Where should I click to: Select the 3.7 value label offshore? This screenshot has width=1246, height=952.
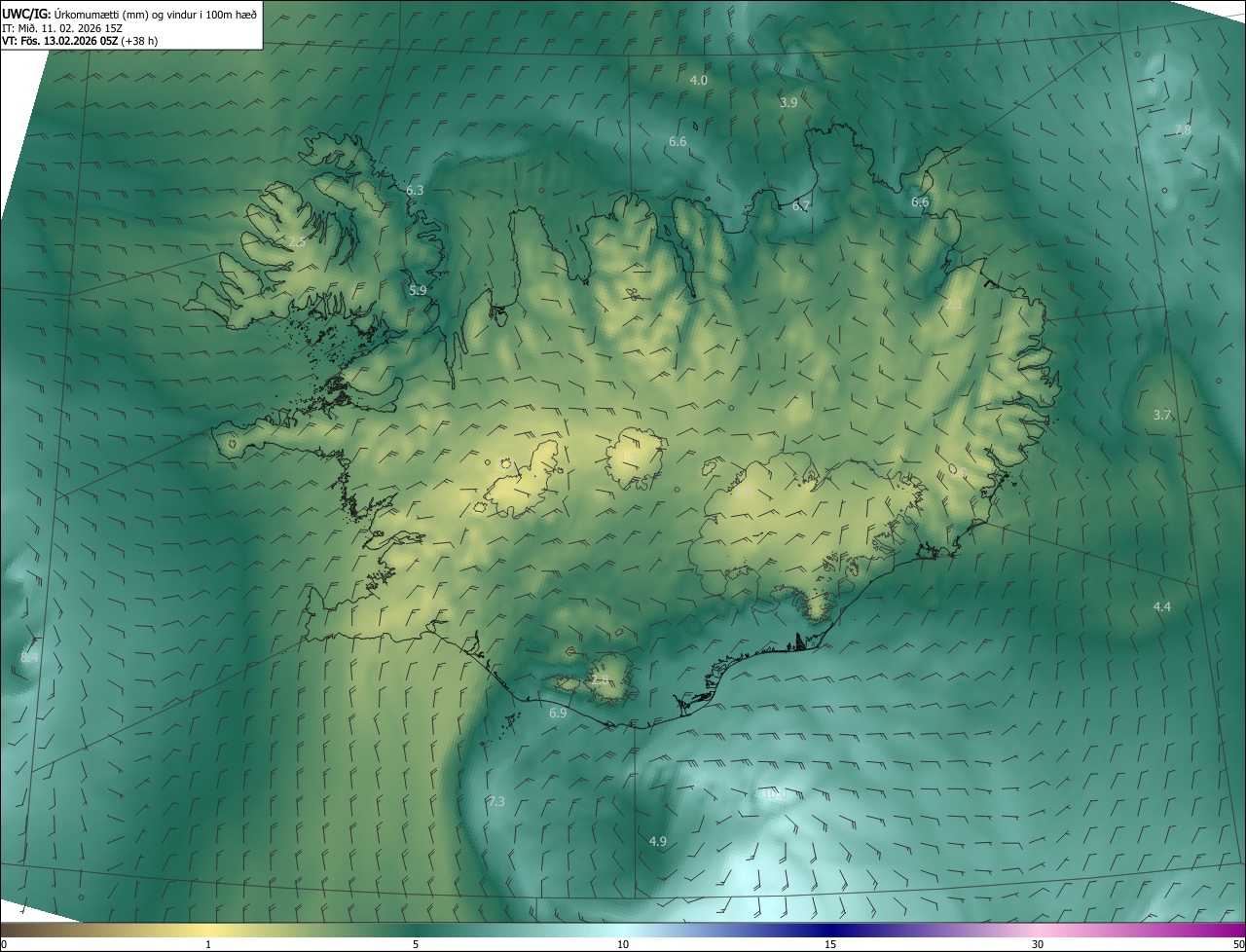click(x=1162, y=415)
